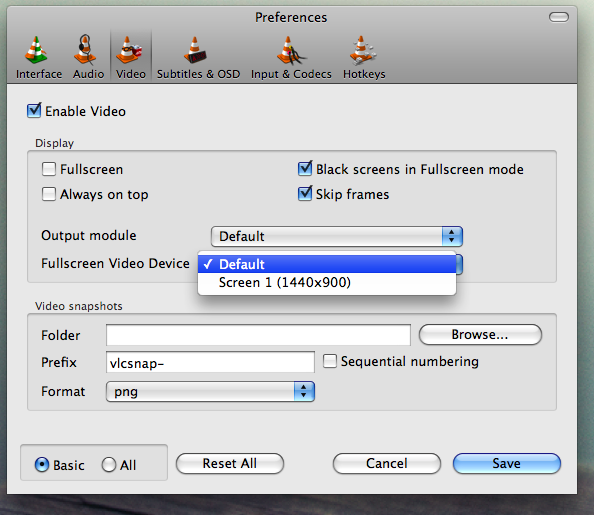
Task: Disable the Skip frames checkbox
Action: point(305,194)
